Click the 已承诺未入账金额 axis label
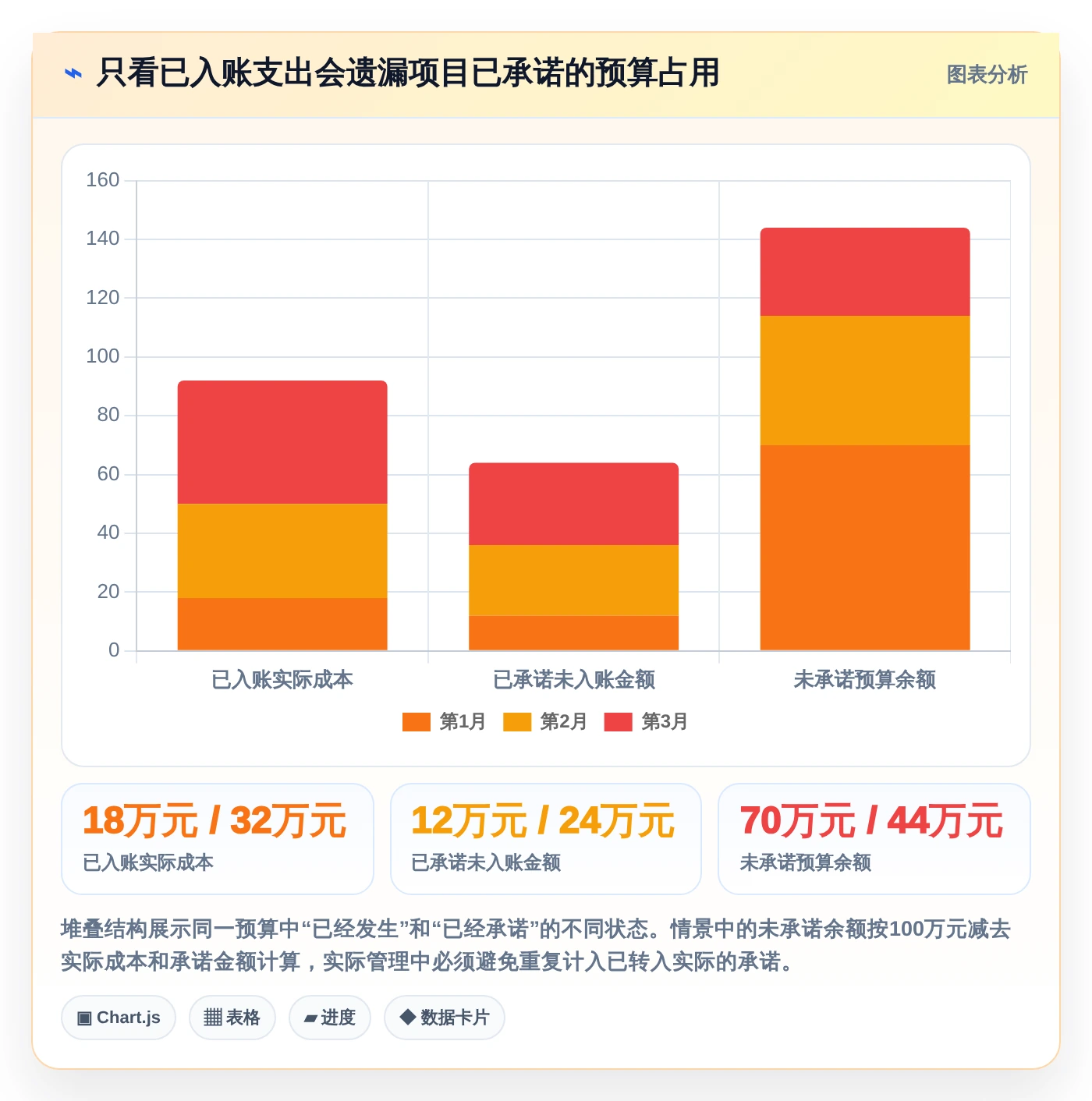This screenshot has width=1092, height=1101. pyautogui.click(x=573, y=680)
